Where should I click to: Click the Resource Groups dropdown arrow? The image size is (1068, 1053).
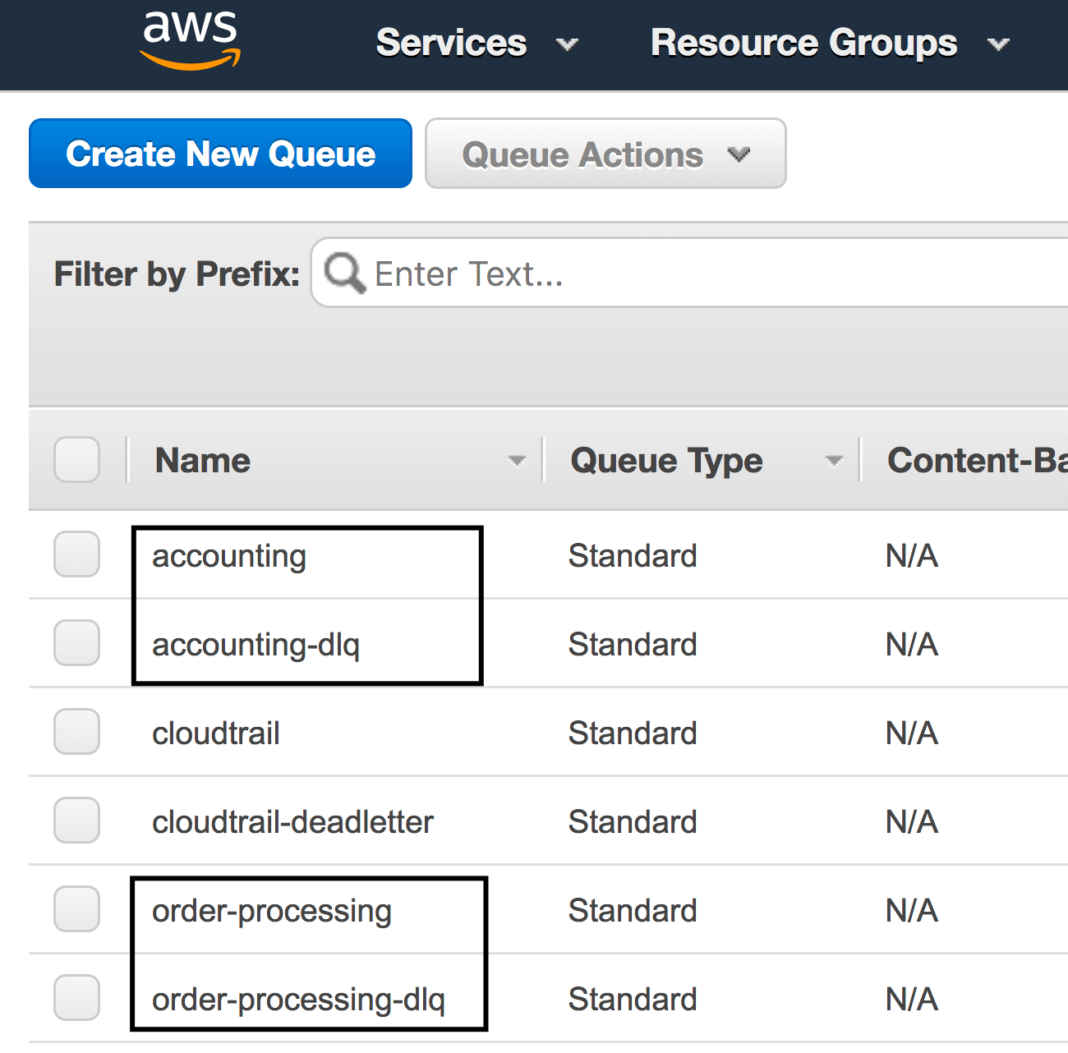997,45
